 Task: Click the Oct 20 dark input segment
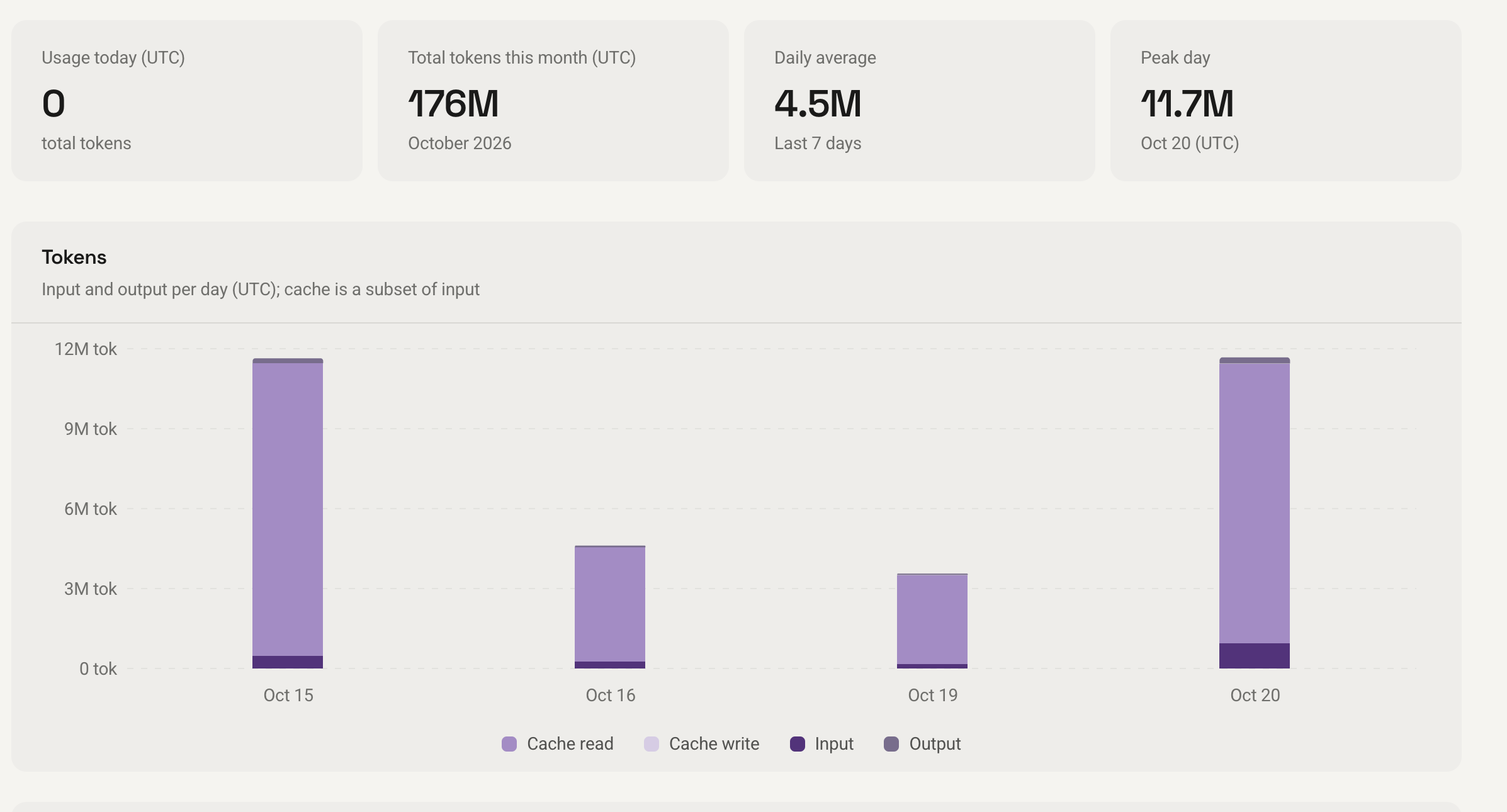1255,656
